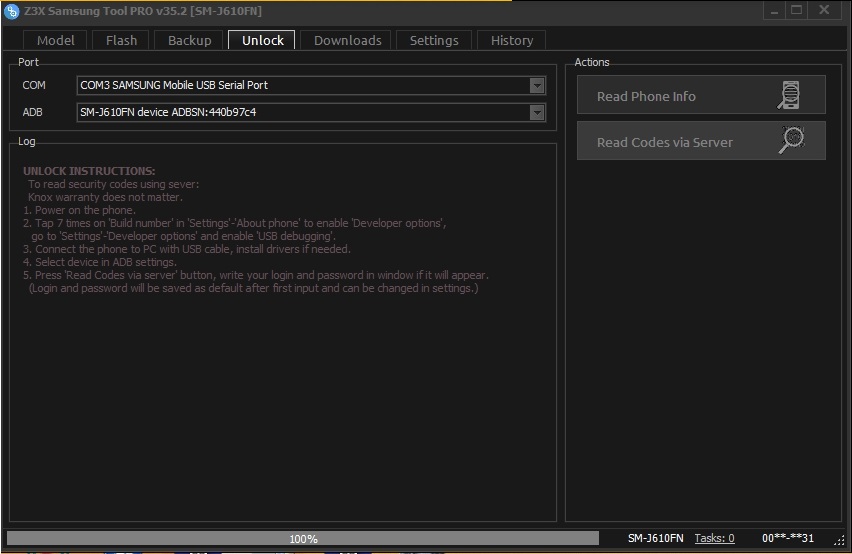This screenshot has width=852, height=554.
Task: Click the 00**-**31 status text
Action: click(x=787, y=538)
